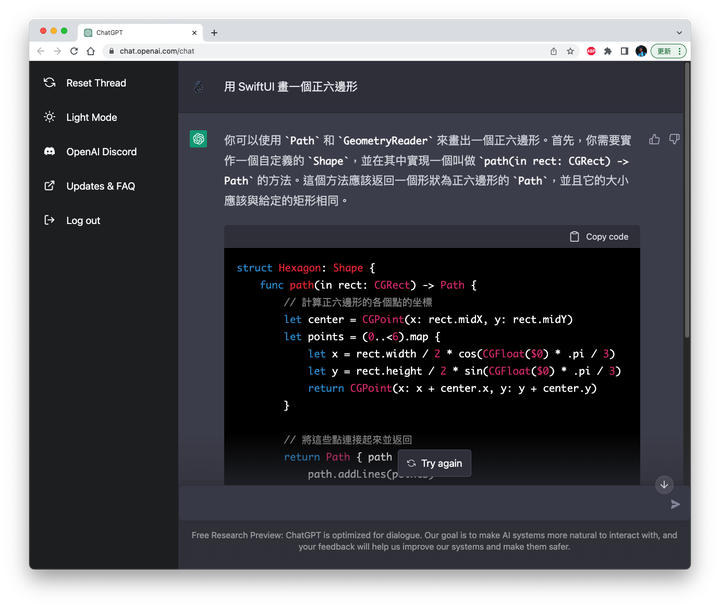Click the Log out arrow icon
720x608 pixels.
(x=50, y=220)
